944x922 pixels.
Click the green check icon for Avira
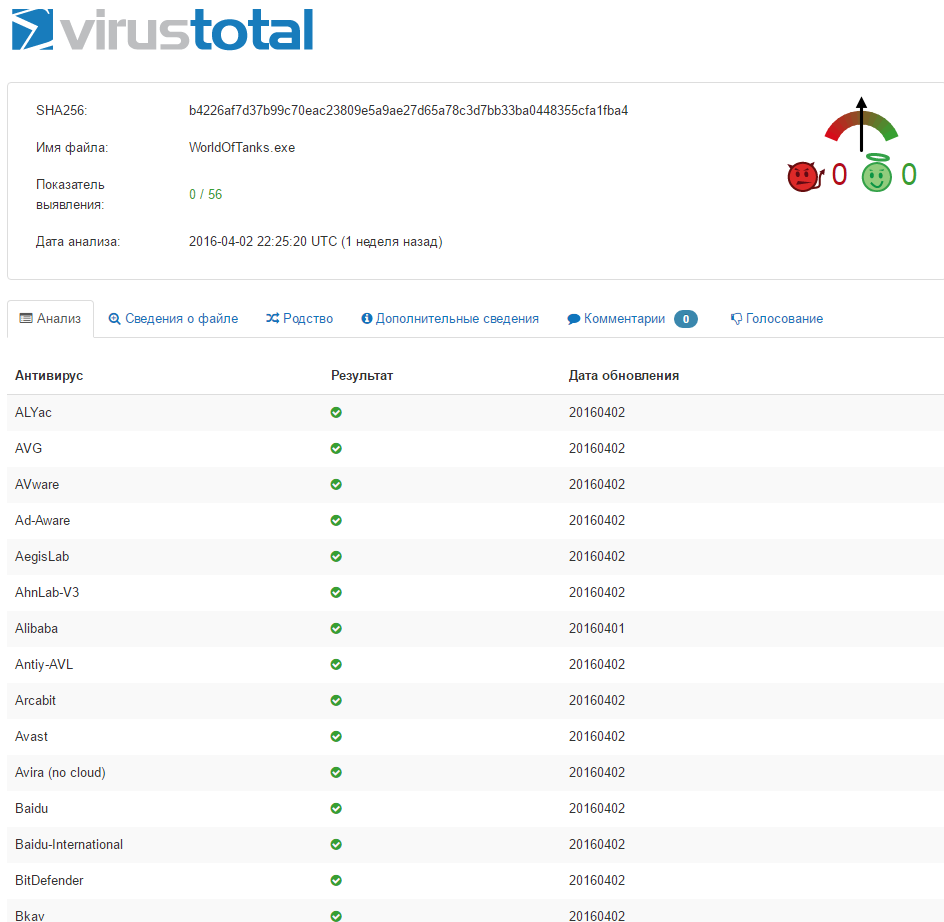pyautogui.click(x=336, y=773)
